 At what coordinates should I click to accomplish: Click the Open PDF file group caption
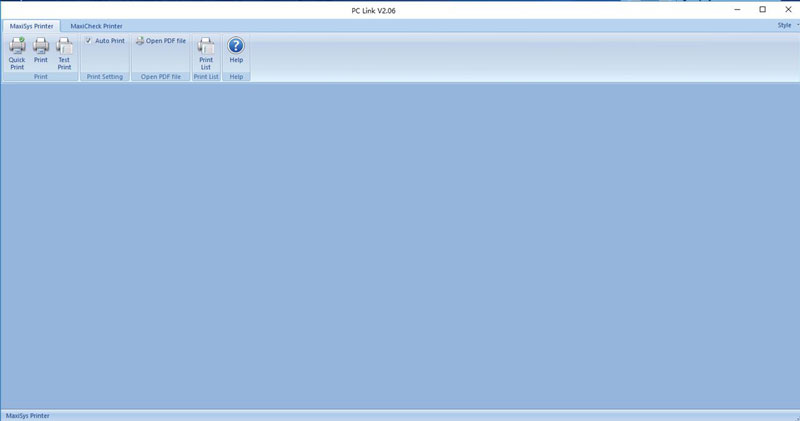[x=161, y=77]
